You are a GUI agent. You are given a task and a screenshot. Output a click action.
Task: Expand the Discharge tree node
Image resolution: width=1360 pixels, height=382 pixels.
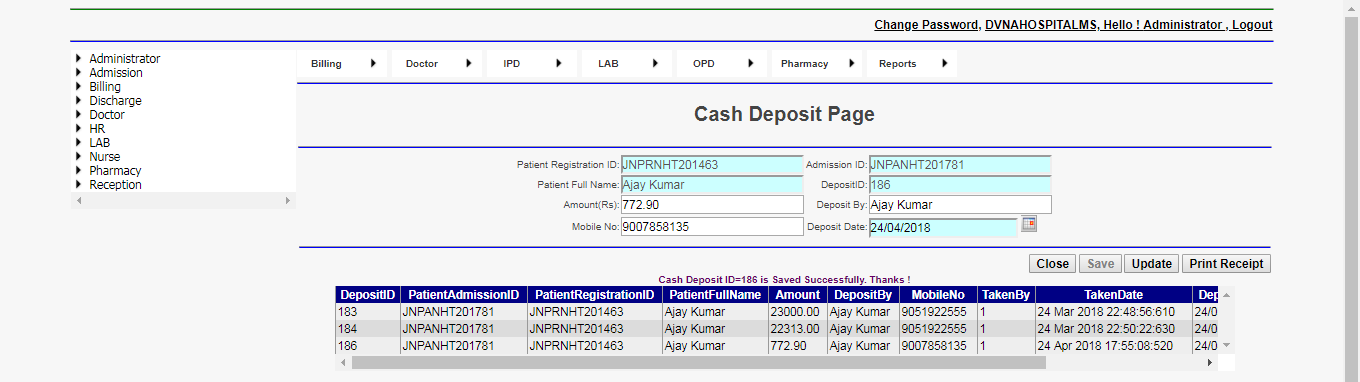[79, 101]
